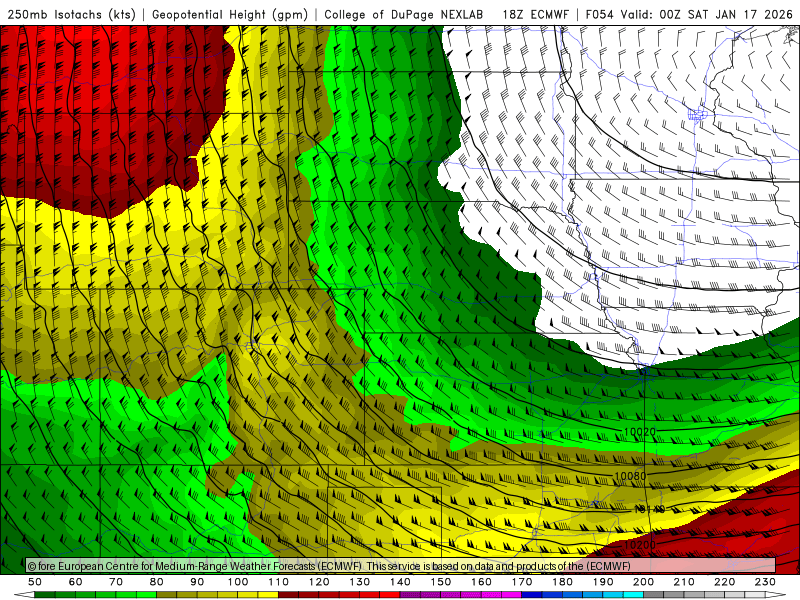Screen dimensions: 800x600
Task: Click the 'Valid: 00Z SAT JAN 17 2026' text
Action: click(707, 14)
